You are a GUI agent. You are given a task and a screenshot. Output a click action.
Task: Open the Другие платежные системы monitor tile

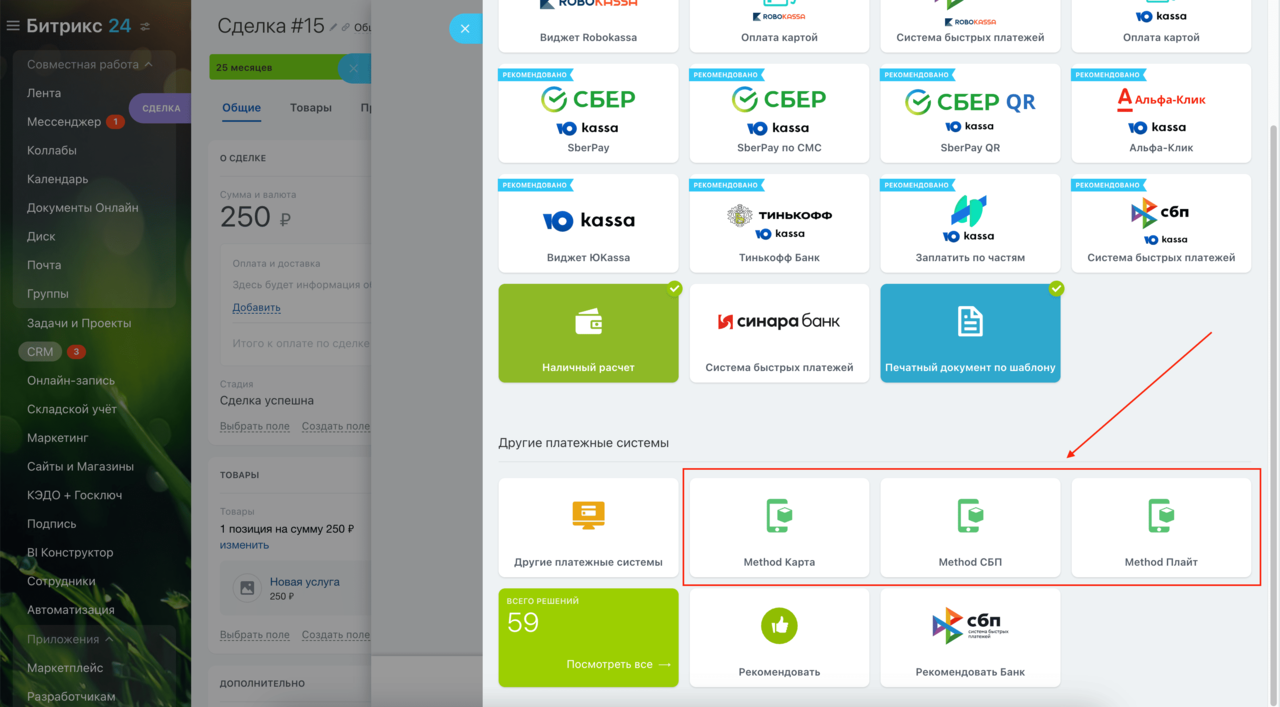[x=588, y=527]
